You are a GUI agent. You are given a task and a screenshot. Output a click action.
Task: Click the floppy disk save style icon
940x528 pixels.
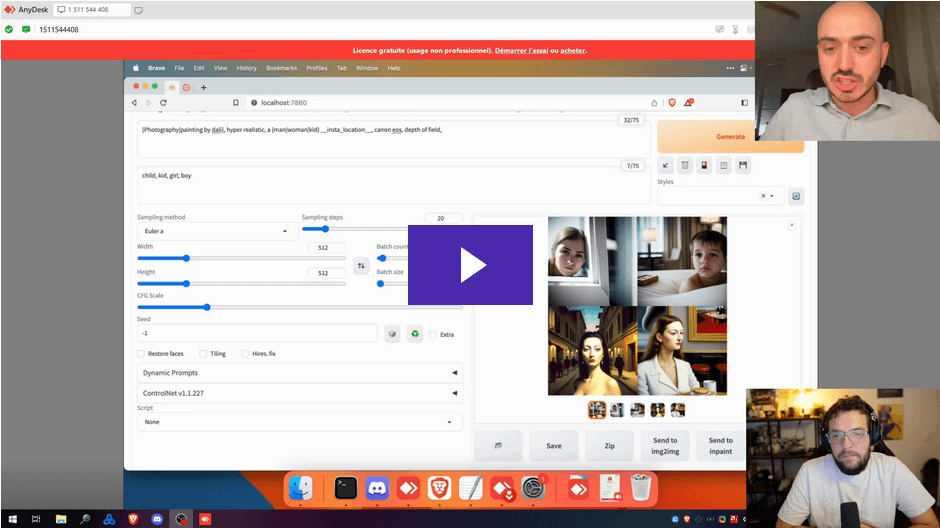click(x=743, y=165)
